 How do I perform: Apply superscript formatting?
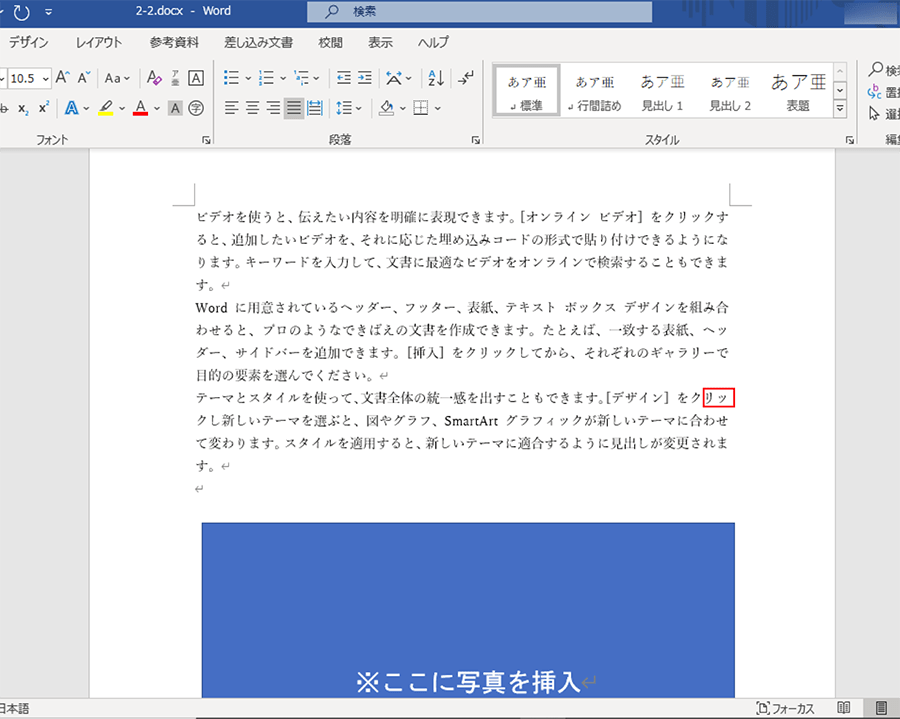pyautogui.click(x=43, y=108)
